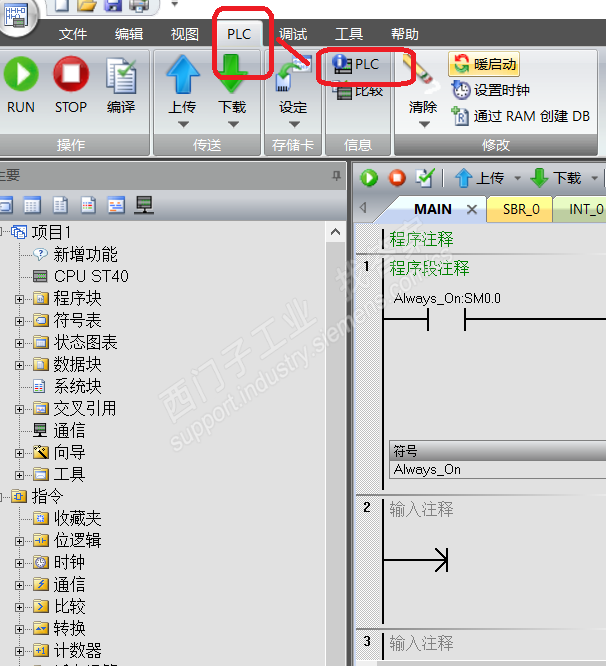The image size is (606, 666).
Task: Click 设置时钟 set clock button
Action: click(490, 90)
